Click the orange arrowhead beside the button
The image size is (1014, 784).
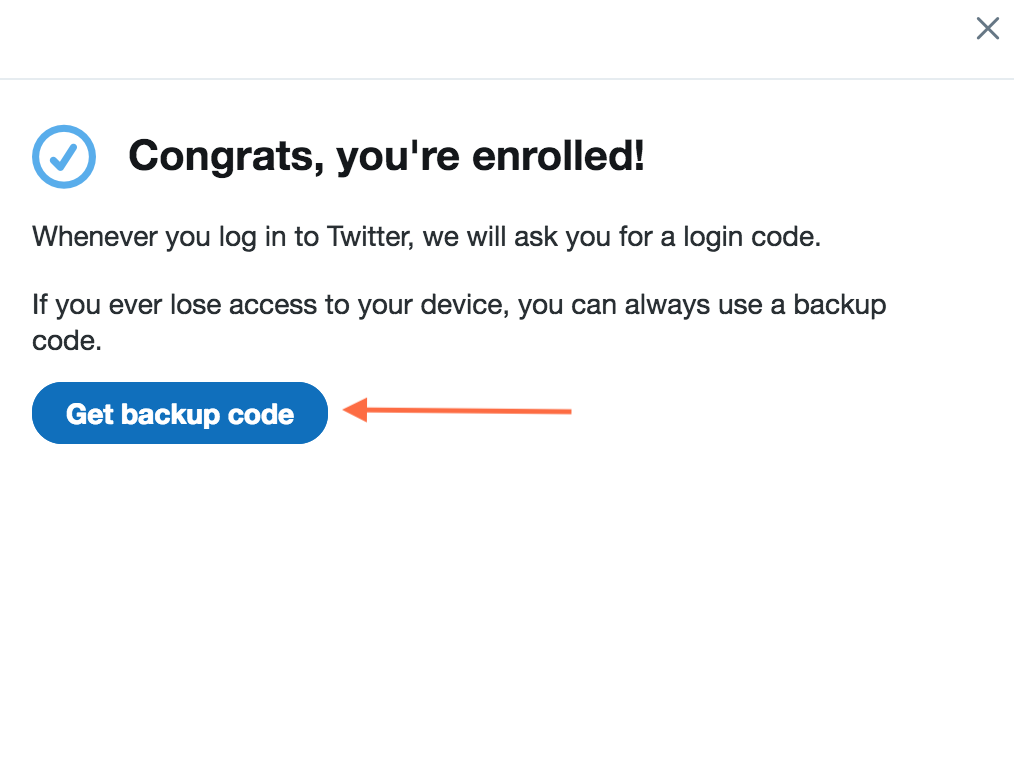(x=354, y=409)
